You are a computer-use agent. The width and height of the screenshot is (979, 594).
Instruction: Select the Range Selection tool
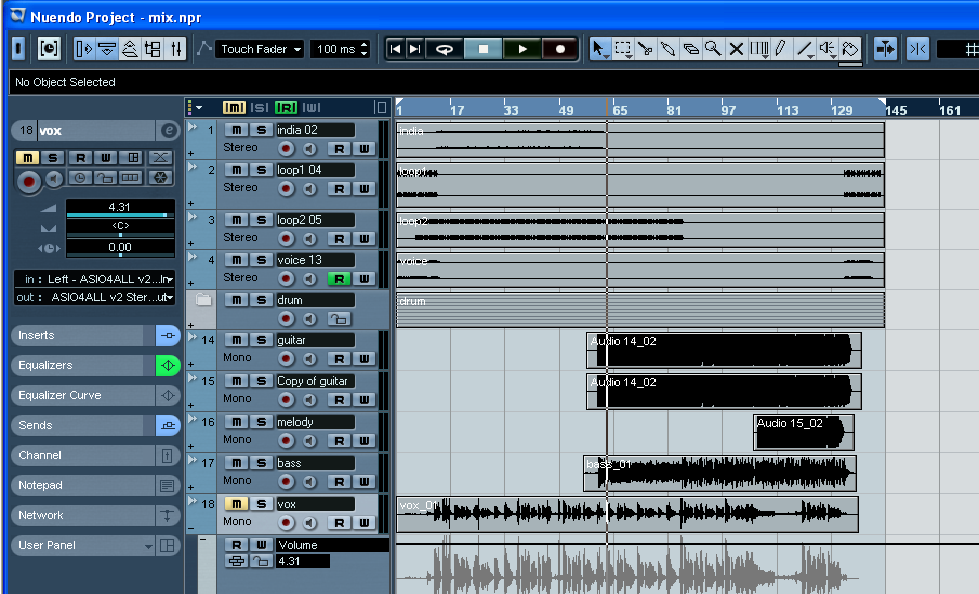pyautogui.click(x=623, y=48)
